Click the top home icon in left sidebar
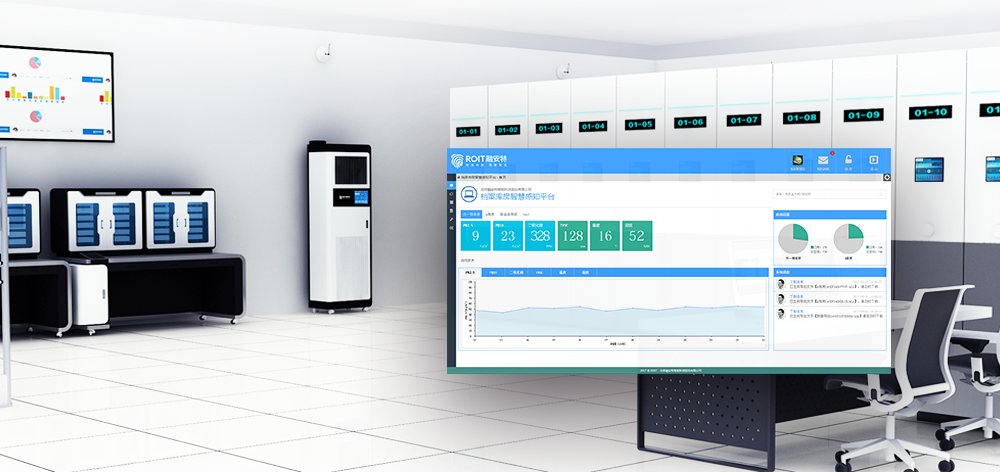Viewport: 1000px width, 472px height. [x=451, y=186]
